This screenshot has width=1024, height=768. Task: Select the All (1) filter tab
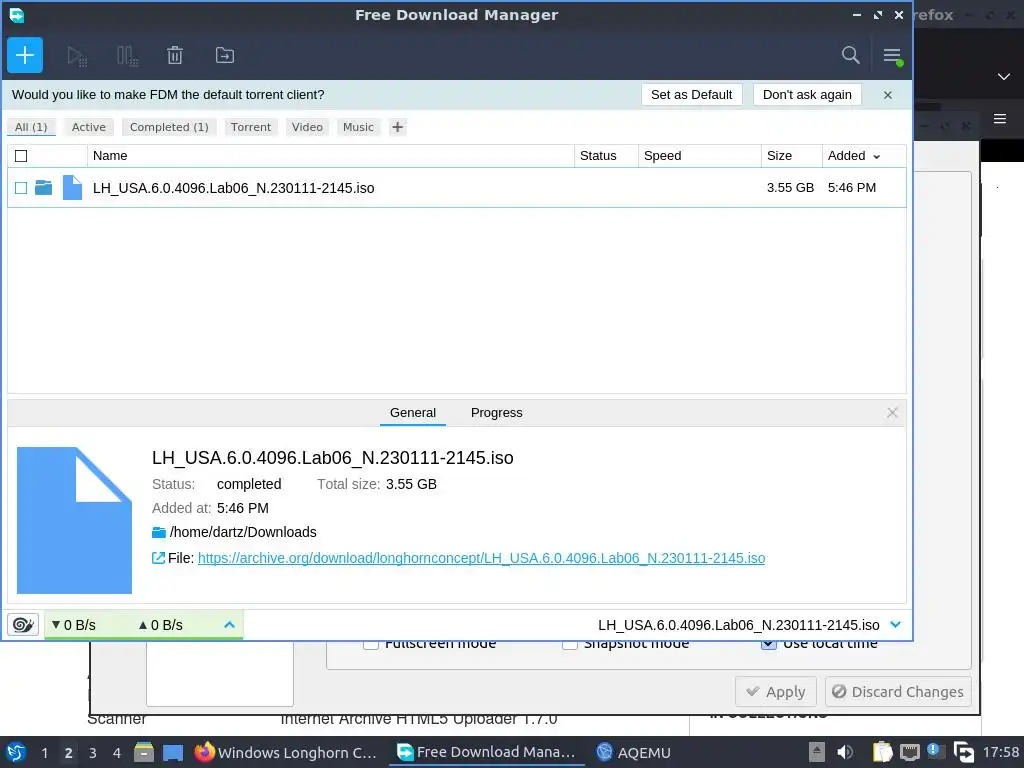click(x=31, y=127)
